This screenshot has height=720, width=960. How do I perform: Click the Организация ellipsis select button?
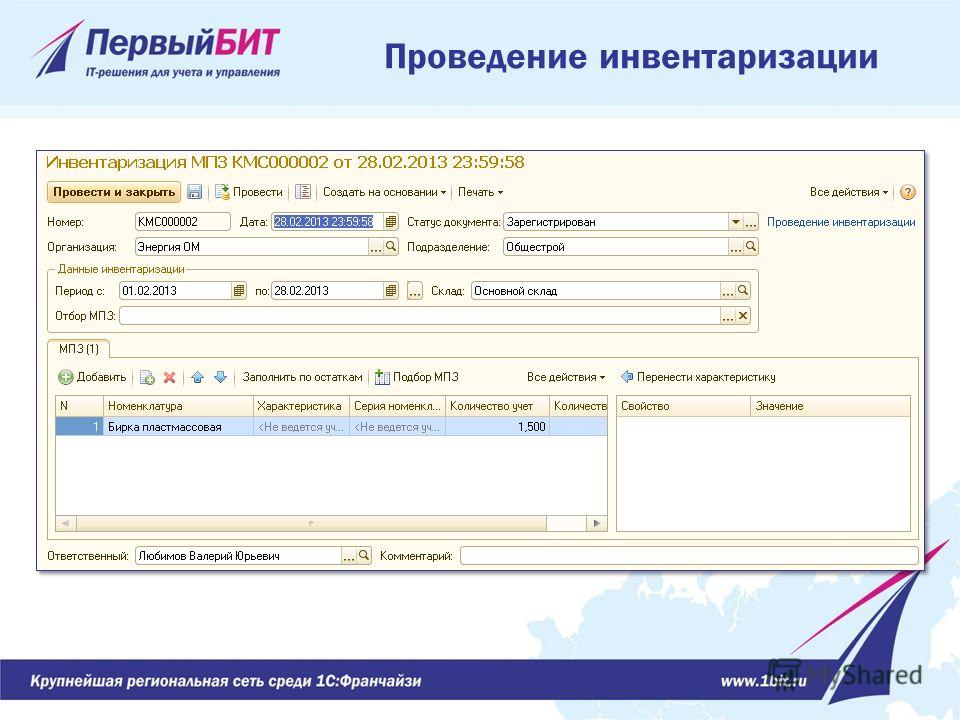pyautogui.click(x=376, y=247)
